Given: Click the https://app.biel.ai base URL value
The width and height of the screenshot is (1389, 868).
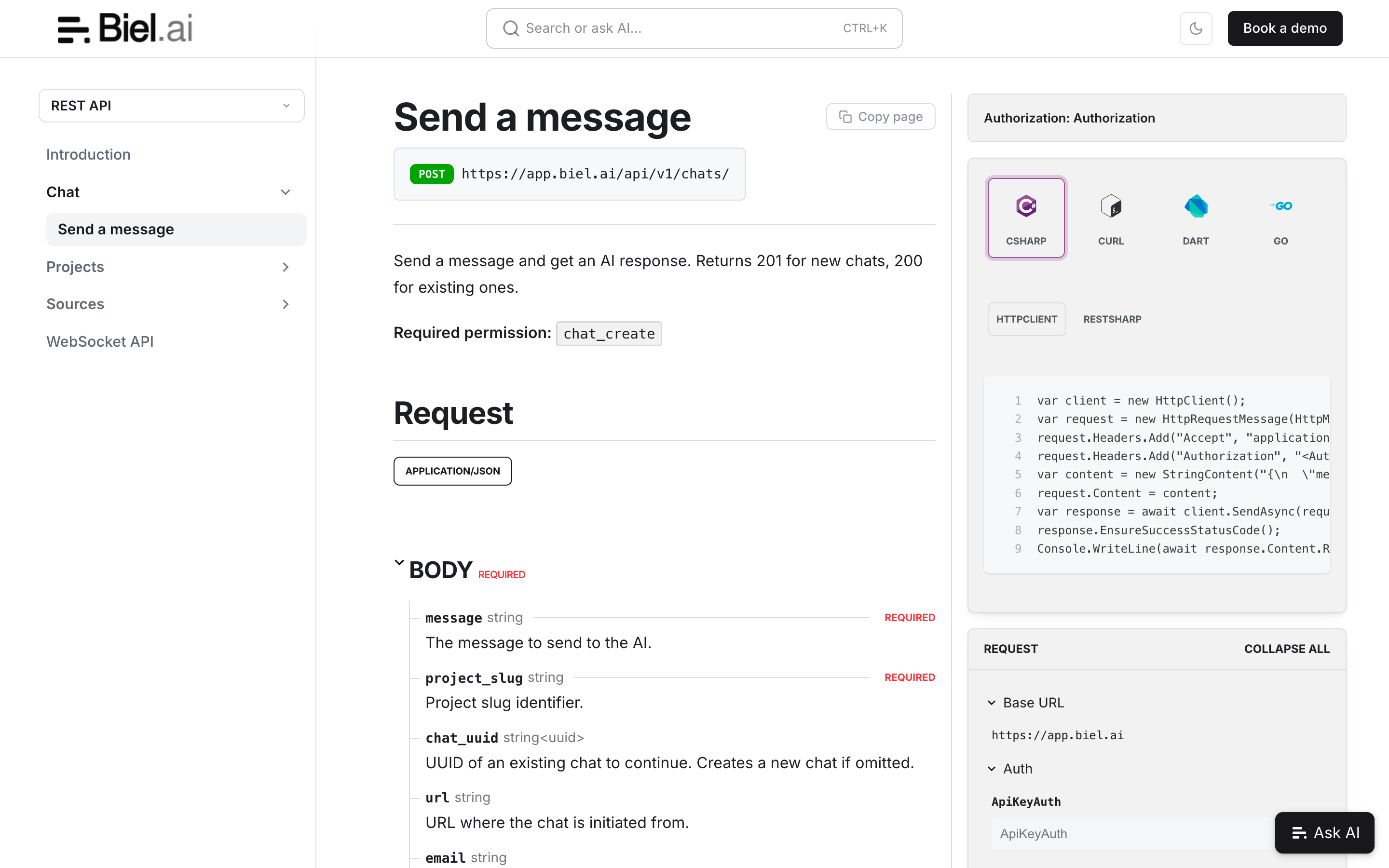Looking at the screenshot, I should (x=1057, y=735).
